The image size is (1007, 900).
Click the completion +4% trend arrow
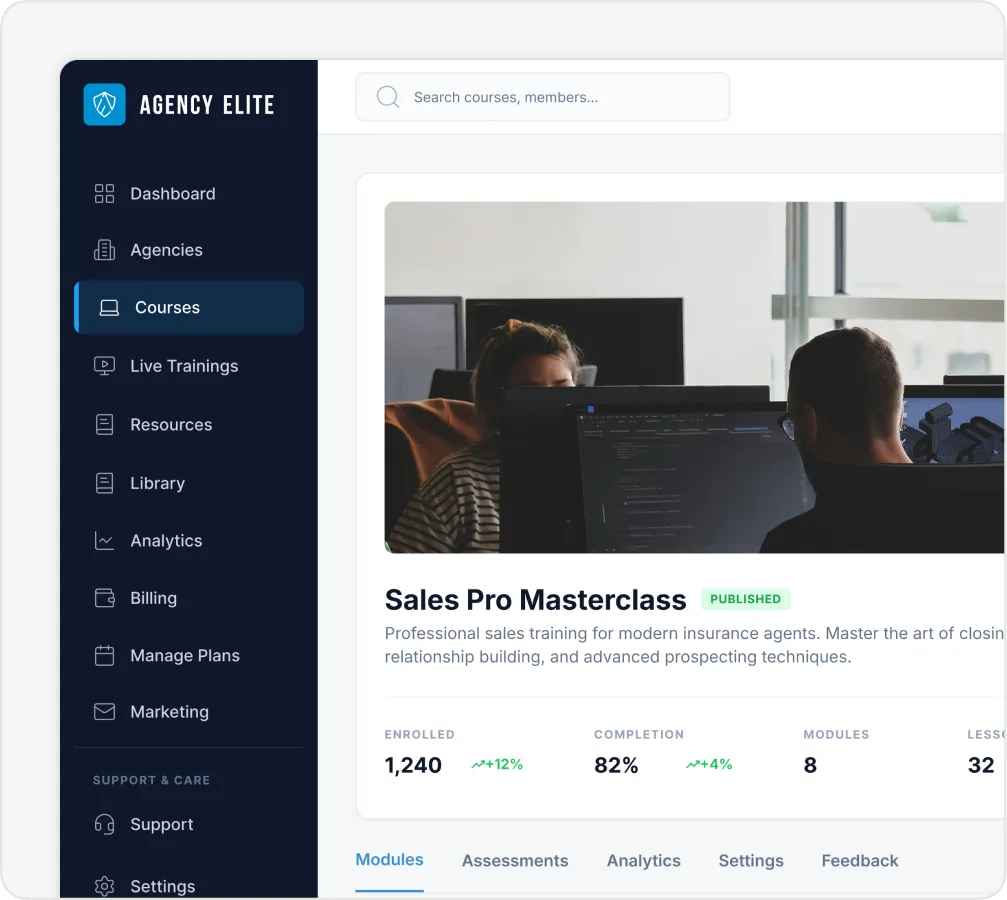click(692, 764)
